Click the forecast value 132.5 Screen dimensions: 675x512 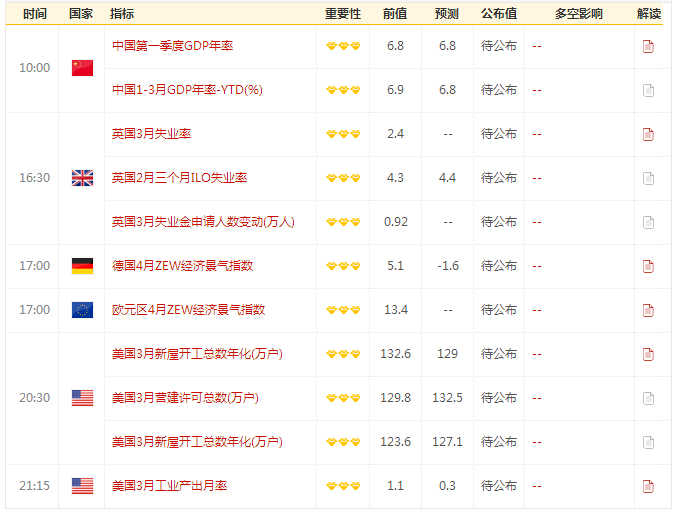pos(447,398)
